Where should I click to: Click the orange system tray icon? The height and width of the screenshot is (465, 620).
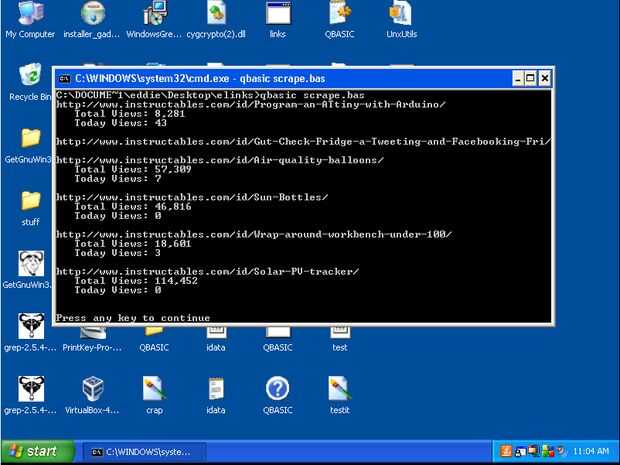(505, 451)
